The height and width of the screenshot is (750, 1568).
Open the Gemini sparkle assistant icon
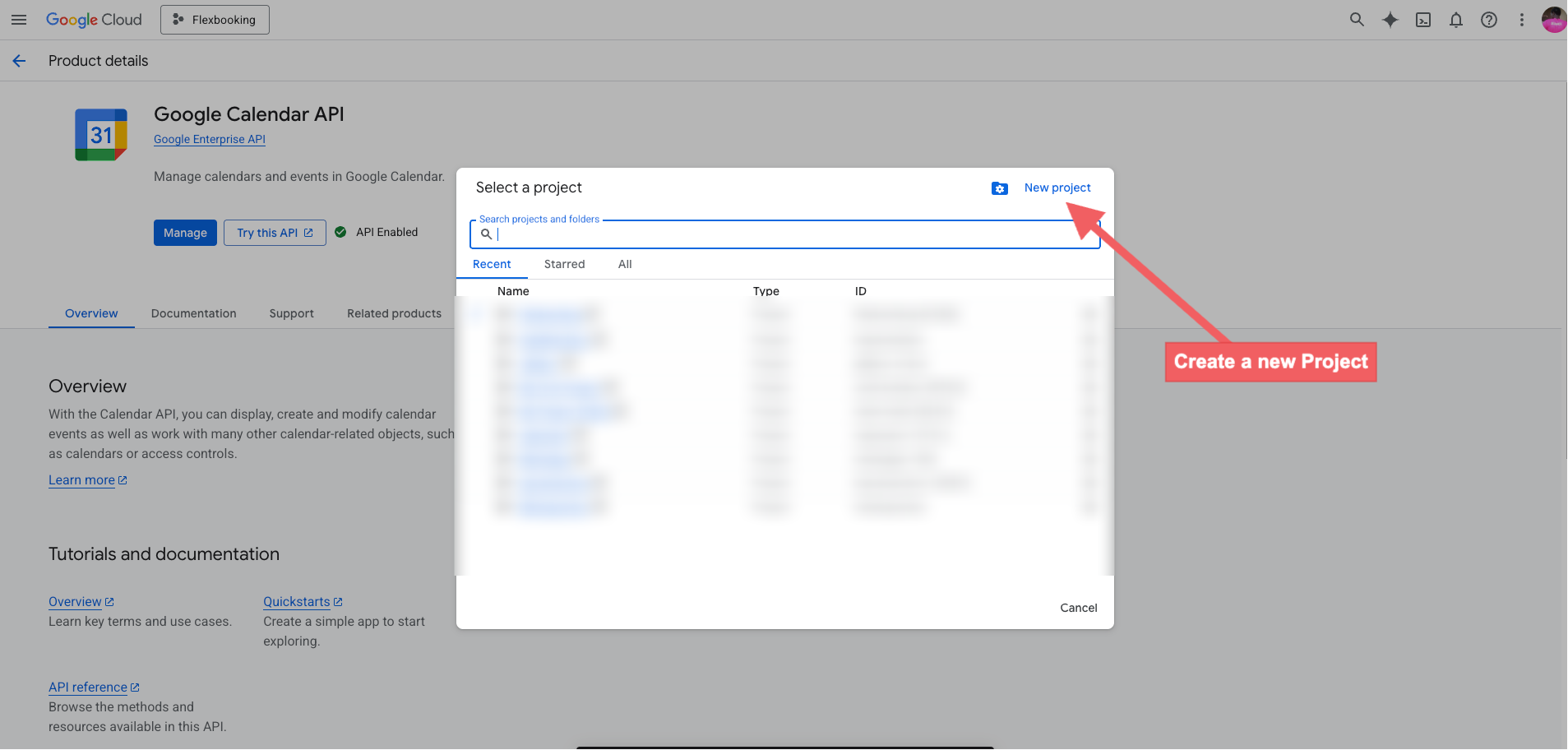(x=1390, y=20)
